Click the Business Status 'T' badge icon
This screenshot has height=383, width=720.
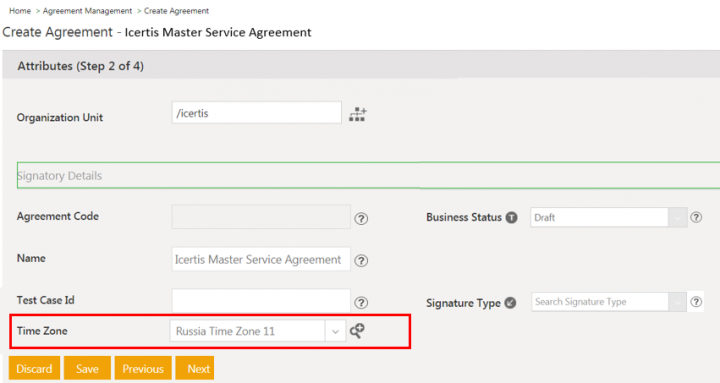click(512, 218)
